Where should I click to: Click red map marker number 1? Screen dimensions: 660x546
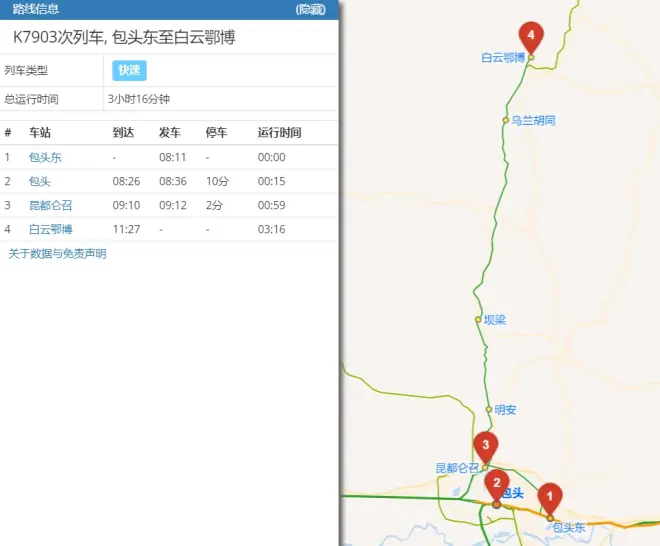click(x=549, y=496)
